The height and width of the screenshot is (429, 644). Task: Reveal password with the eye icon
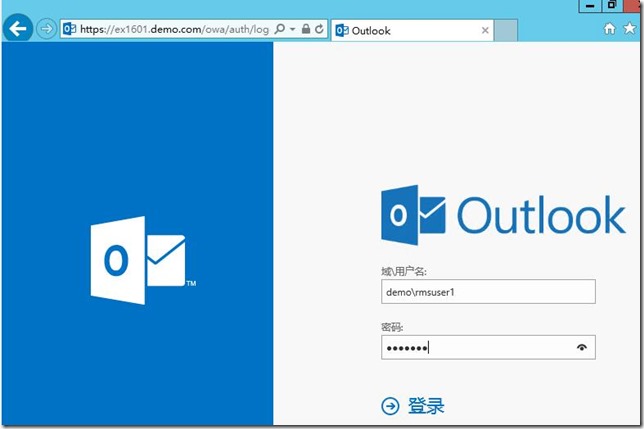pos(581,348)
